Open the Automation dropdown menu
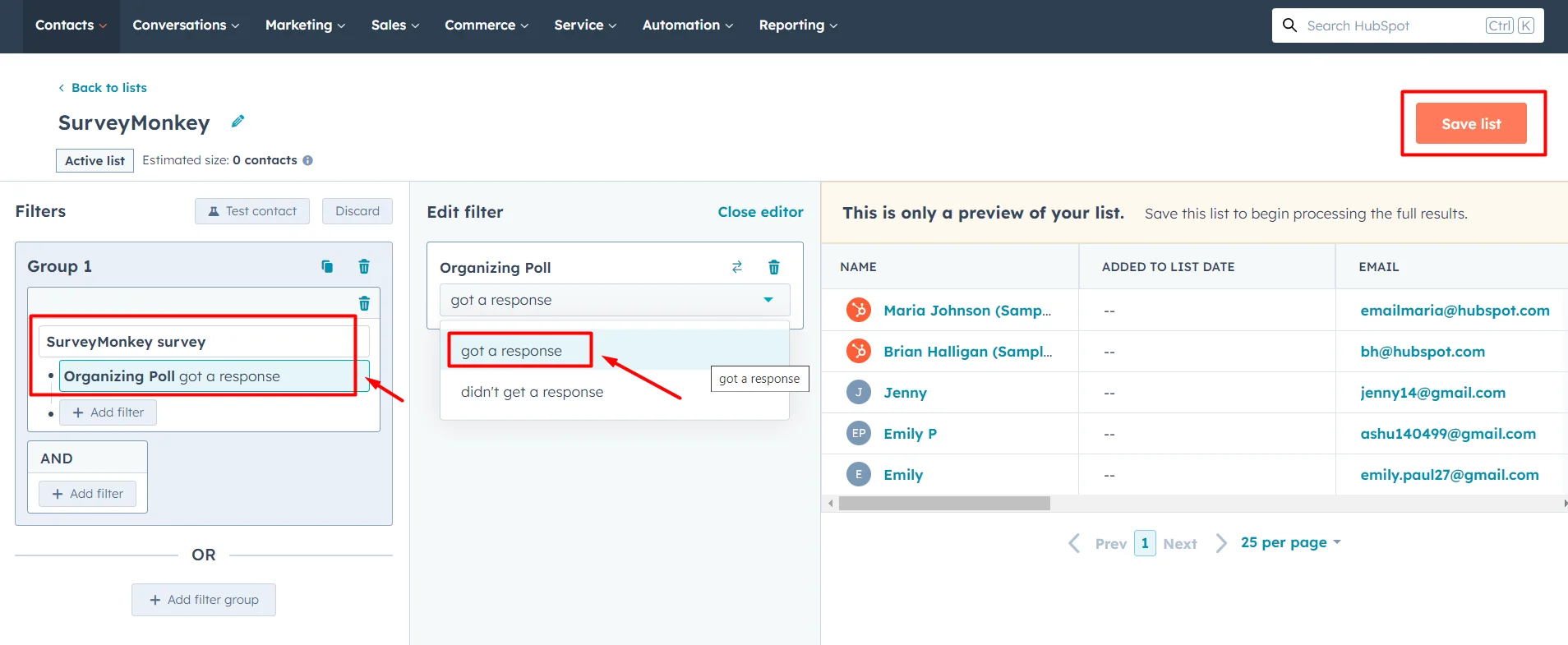The width and height of the screenshot is (1568, 645). (x=687, y=25)
